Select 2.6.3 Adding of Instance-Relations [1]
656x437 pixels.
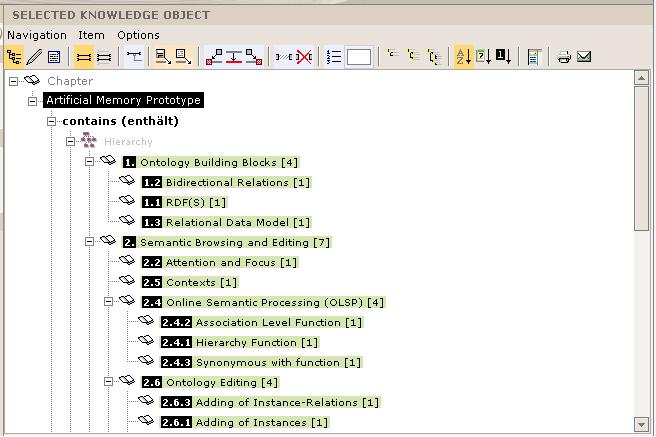[x=270, y=403]
